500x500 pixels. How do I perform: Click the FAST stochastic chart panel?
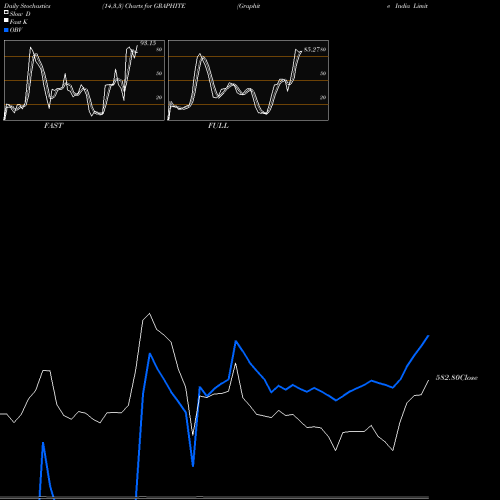tap(84, 80)
